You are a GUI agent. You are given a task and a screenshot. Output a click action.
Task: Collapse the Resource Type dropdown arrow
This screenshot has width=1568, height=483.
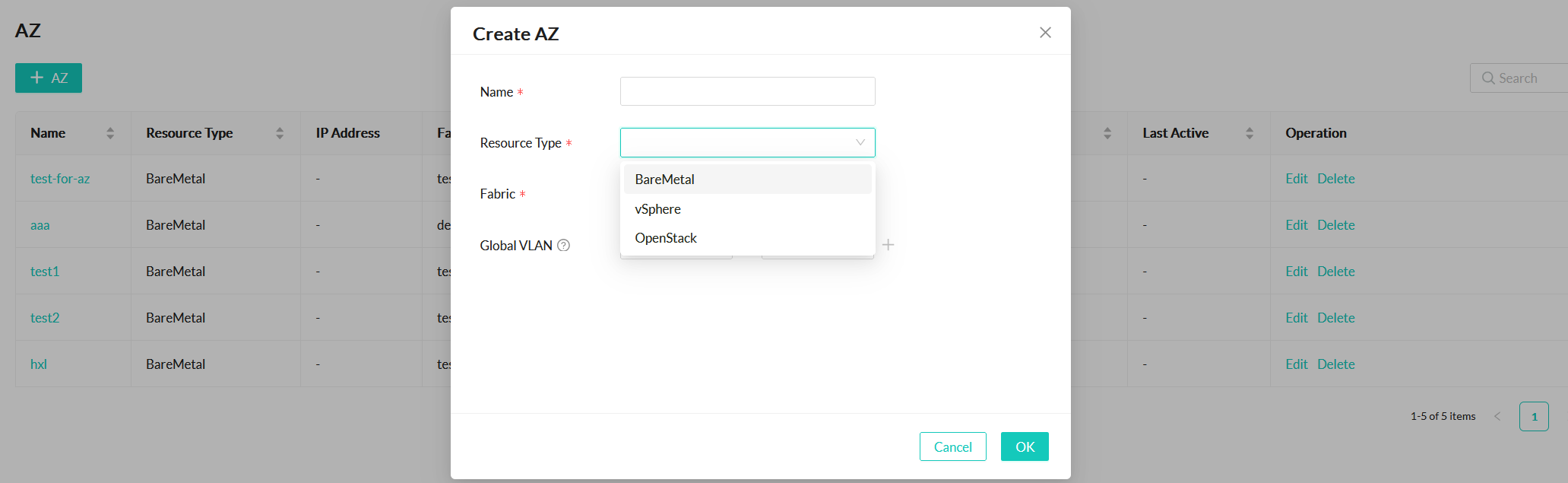click(x=860, y=142)
